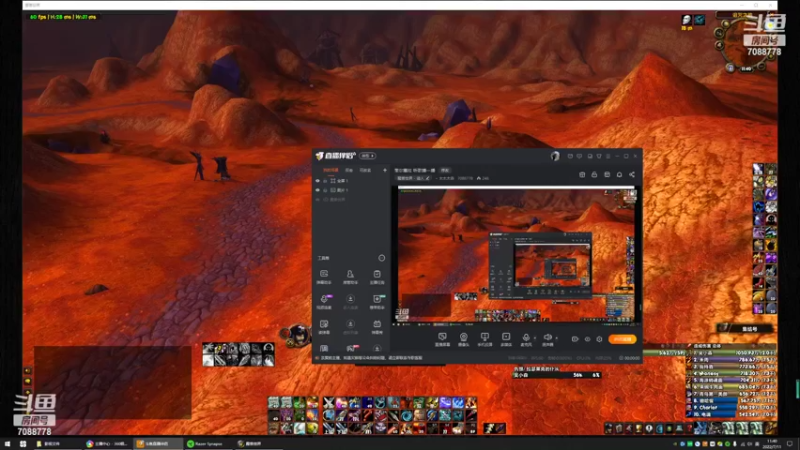Toggle visibility eye of the greyed third source

click(317, 199)
